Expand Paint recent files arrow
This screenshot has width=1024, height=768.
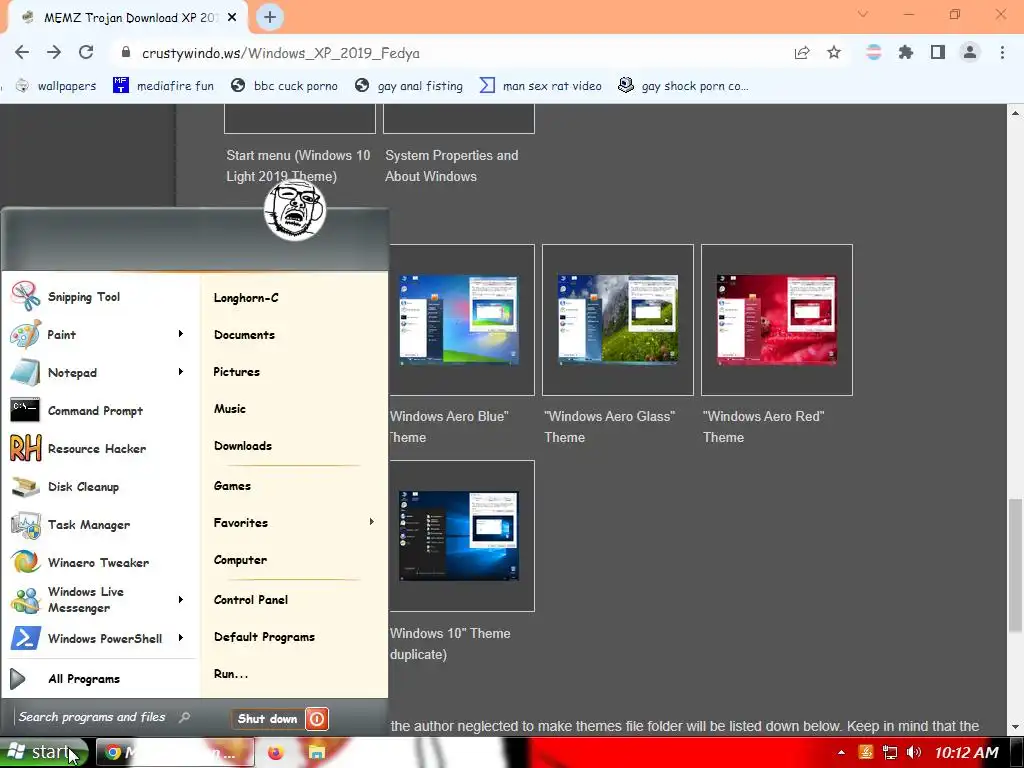point(181,334)
